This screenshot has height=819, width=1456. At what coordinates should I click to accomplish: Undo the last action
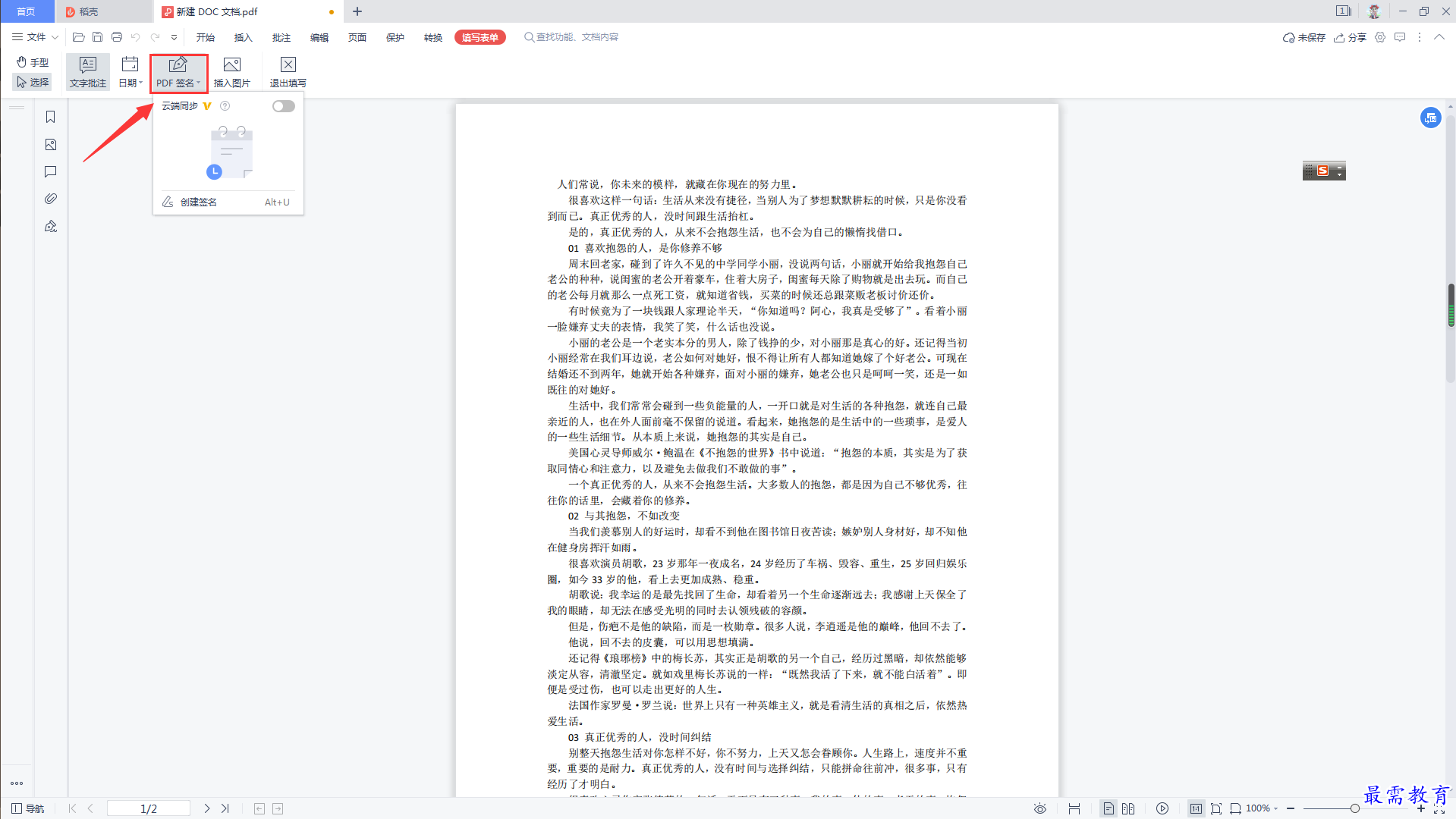(x=135, y=37)
